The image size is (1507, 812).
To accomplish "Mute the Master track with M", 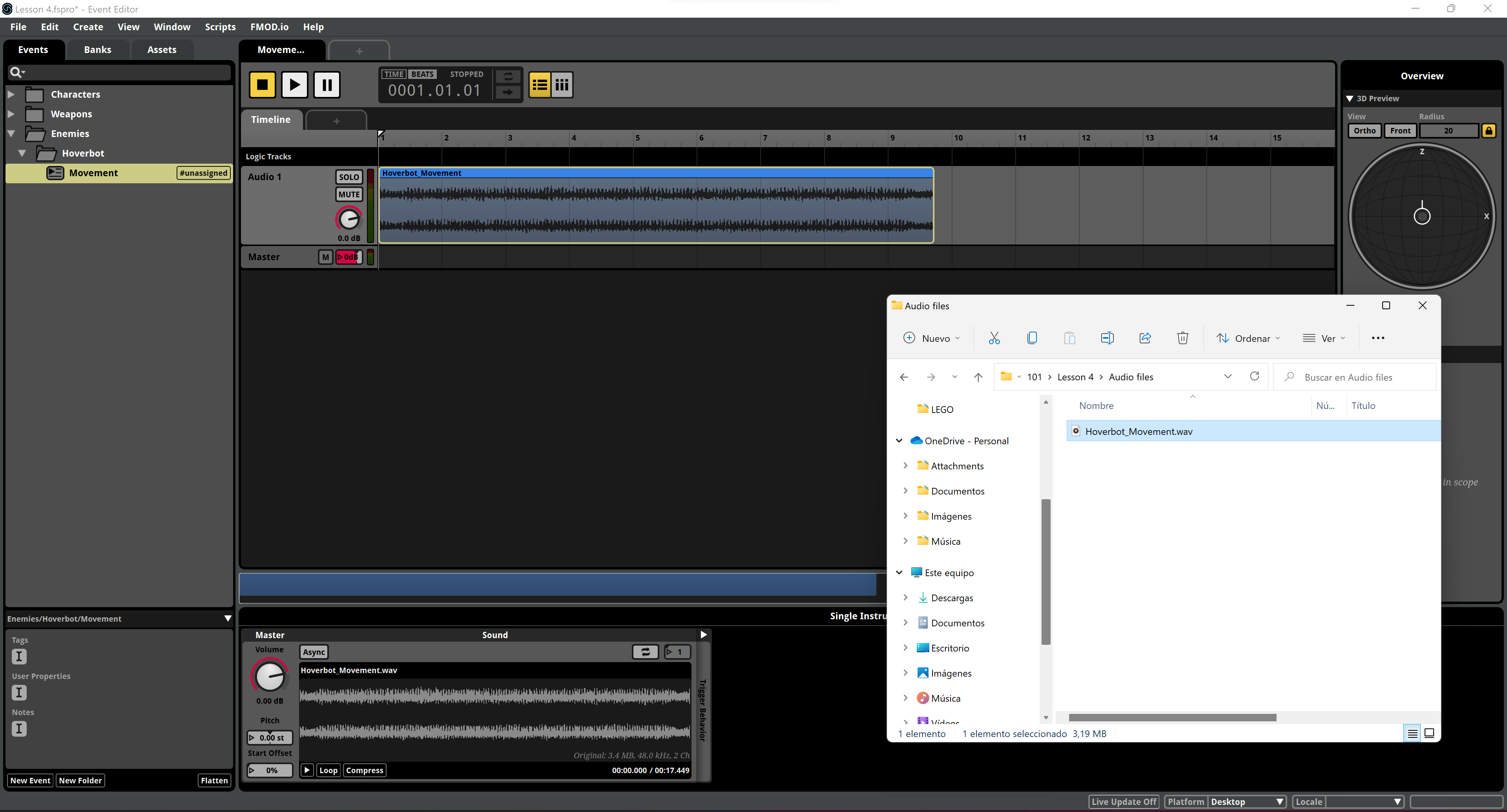I will (325, 257).
